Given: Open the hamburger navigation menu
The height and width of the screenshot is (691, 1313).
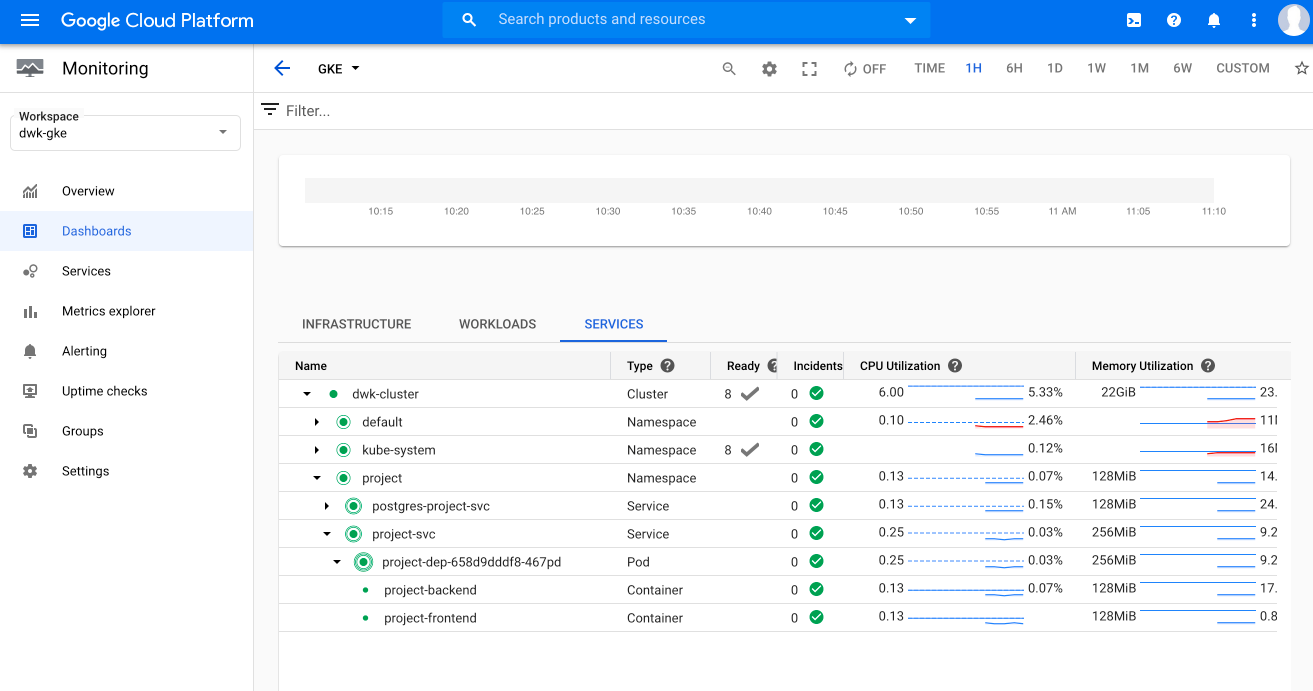Looking at the screenshot, I should click(30, 20).
